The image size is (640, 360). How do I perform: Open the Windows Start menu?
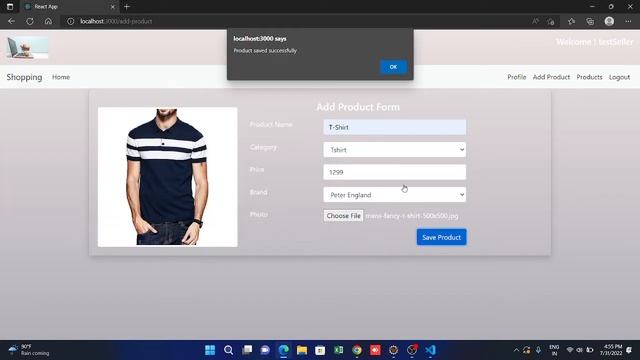click(210, 350)
